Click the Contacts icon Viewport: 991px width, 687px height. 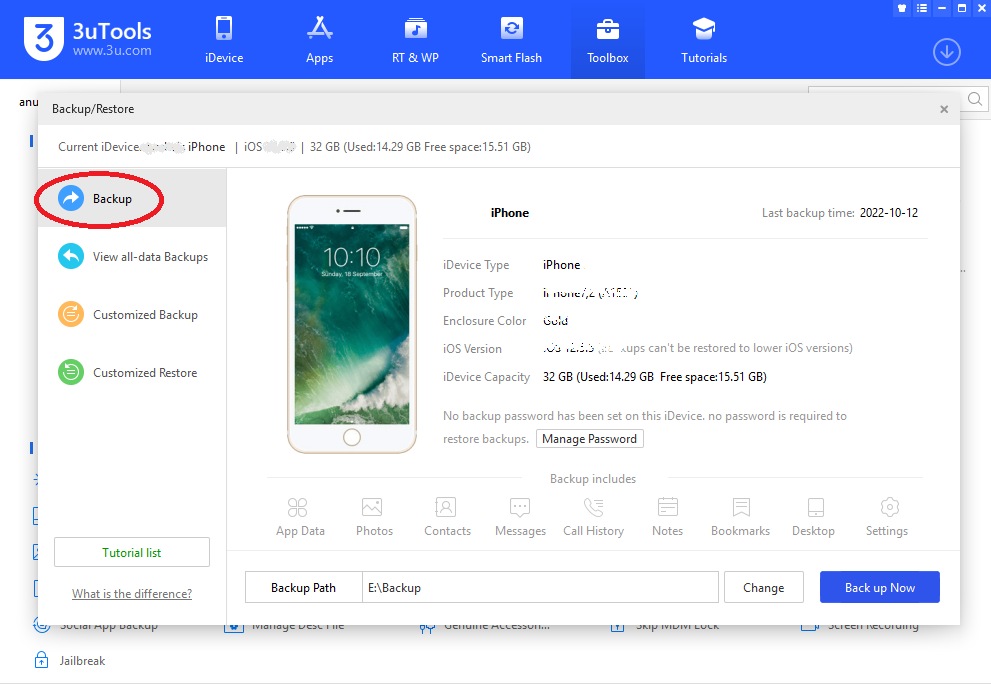(446, 507)
